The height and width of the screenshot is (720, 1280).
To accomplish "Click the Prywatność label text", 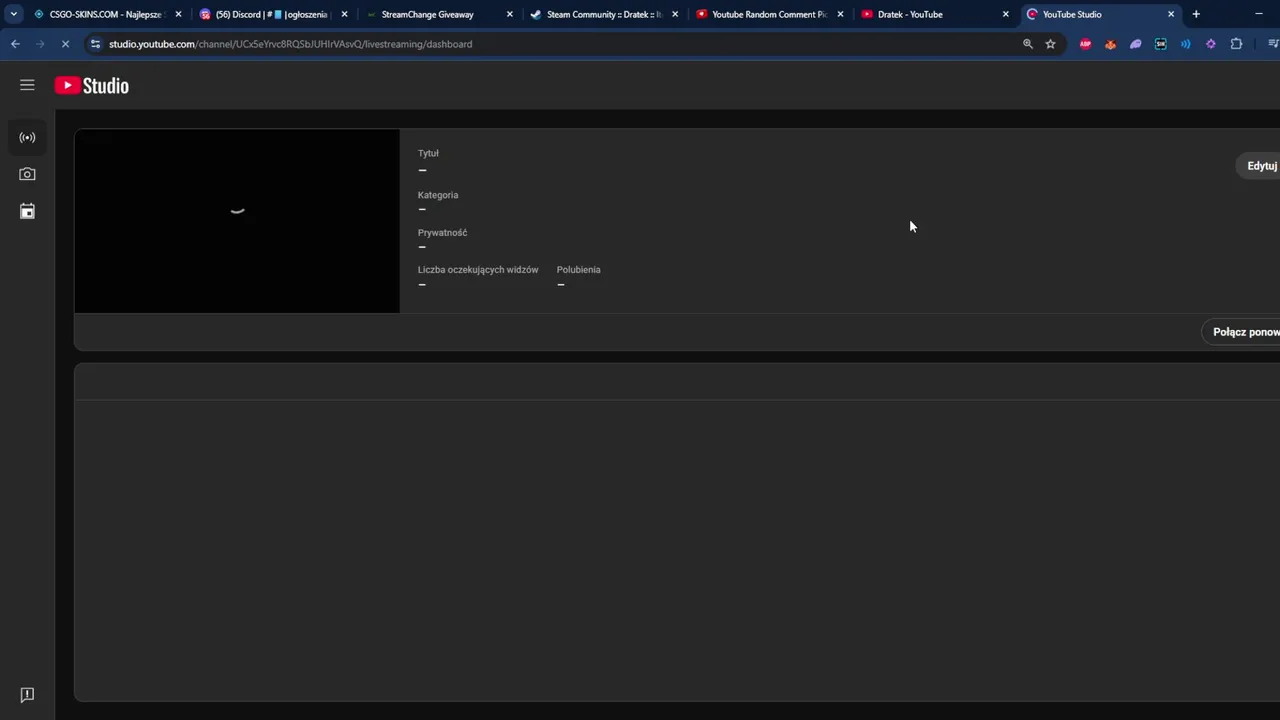I will pyautogui.click(x=442, y=233).
